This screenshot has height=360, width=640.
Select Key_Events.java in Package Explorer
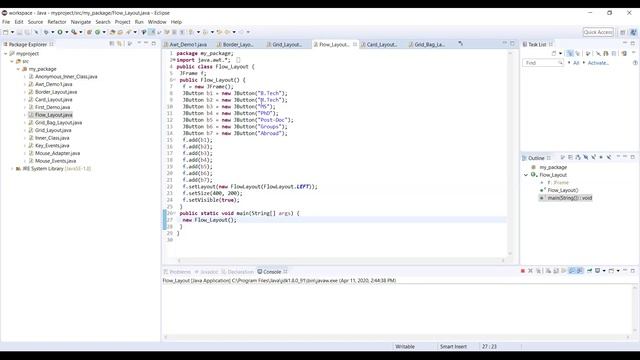point(52,145)
